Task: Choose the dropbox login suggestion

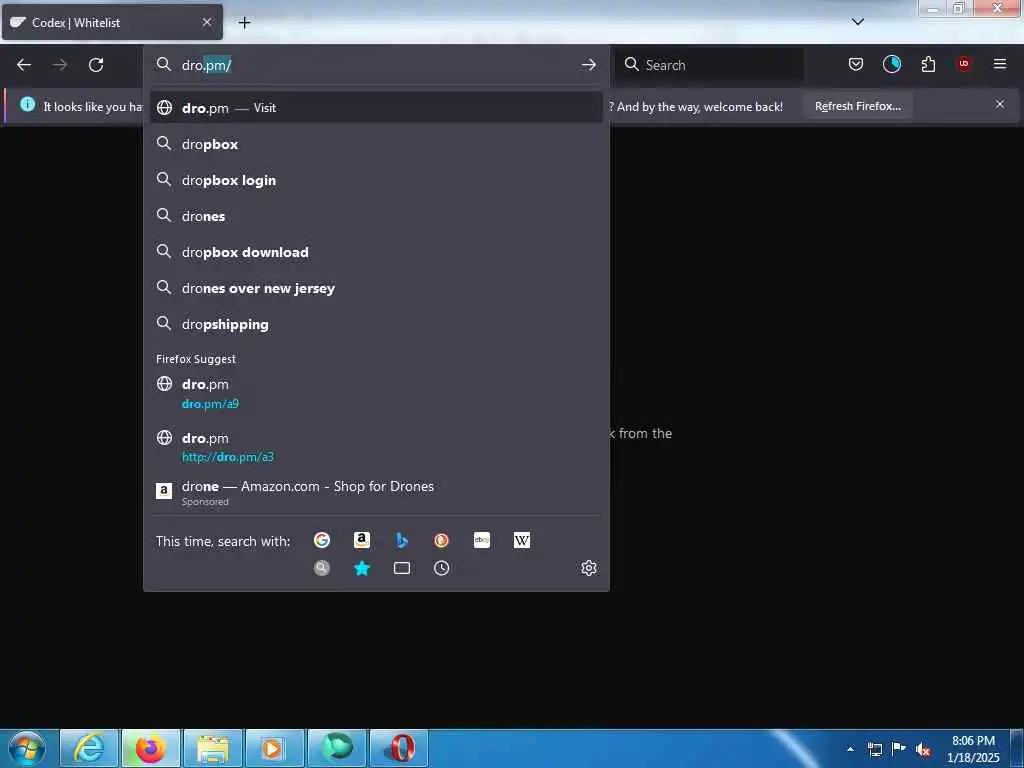Action: [376, 180]
